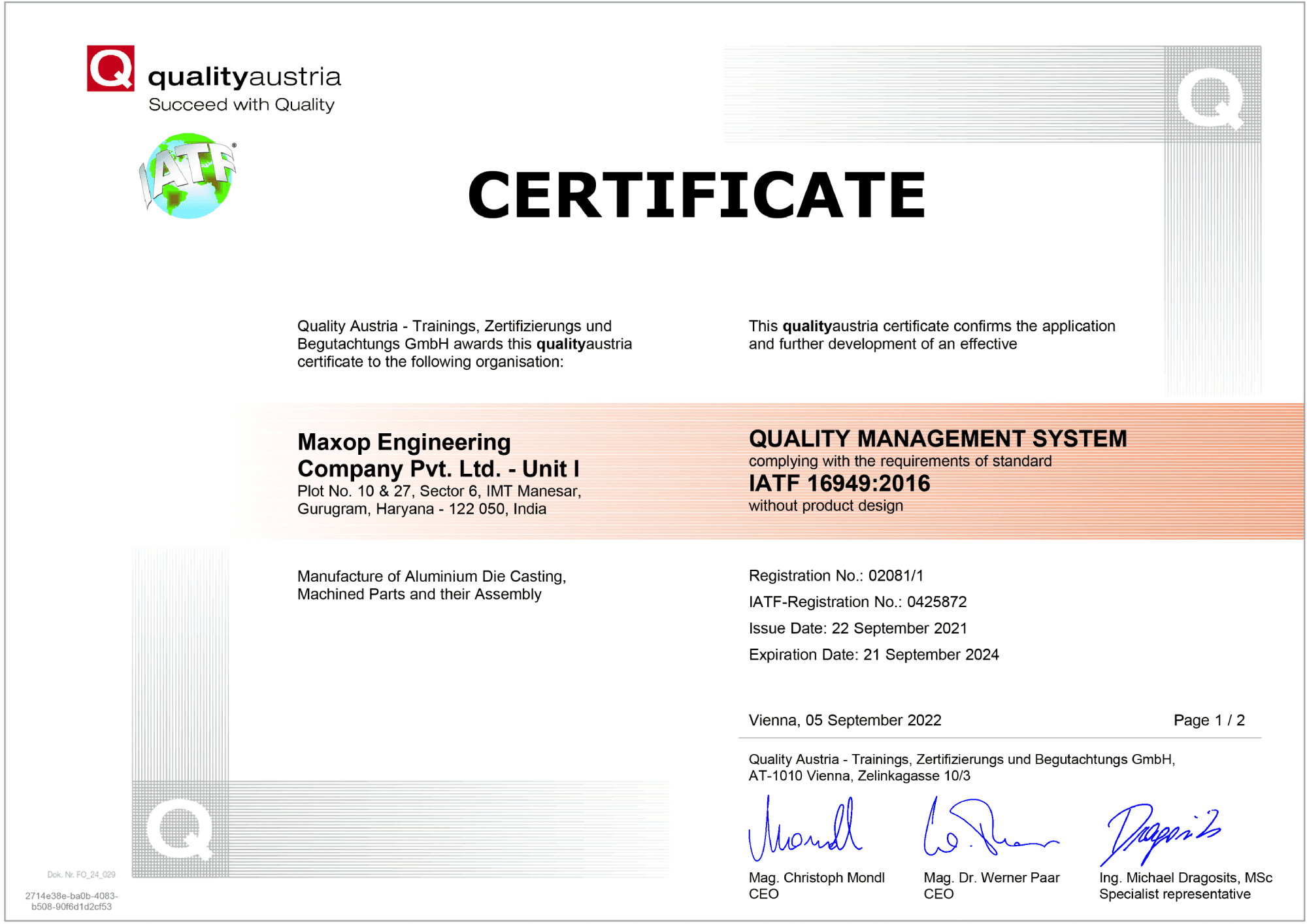Select 'Issue Date: 22 September 2021'
Screen dimensions: 1307x924
pyautogui.click(x=857, y=628)
